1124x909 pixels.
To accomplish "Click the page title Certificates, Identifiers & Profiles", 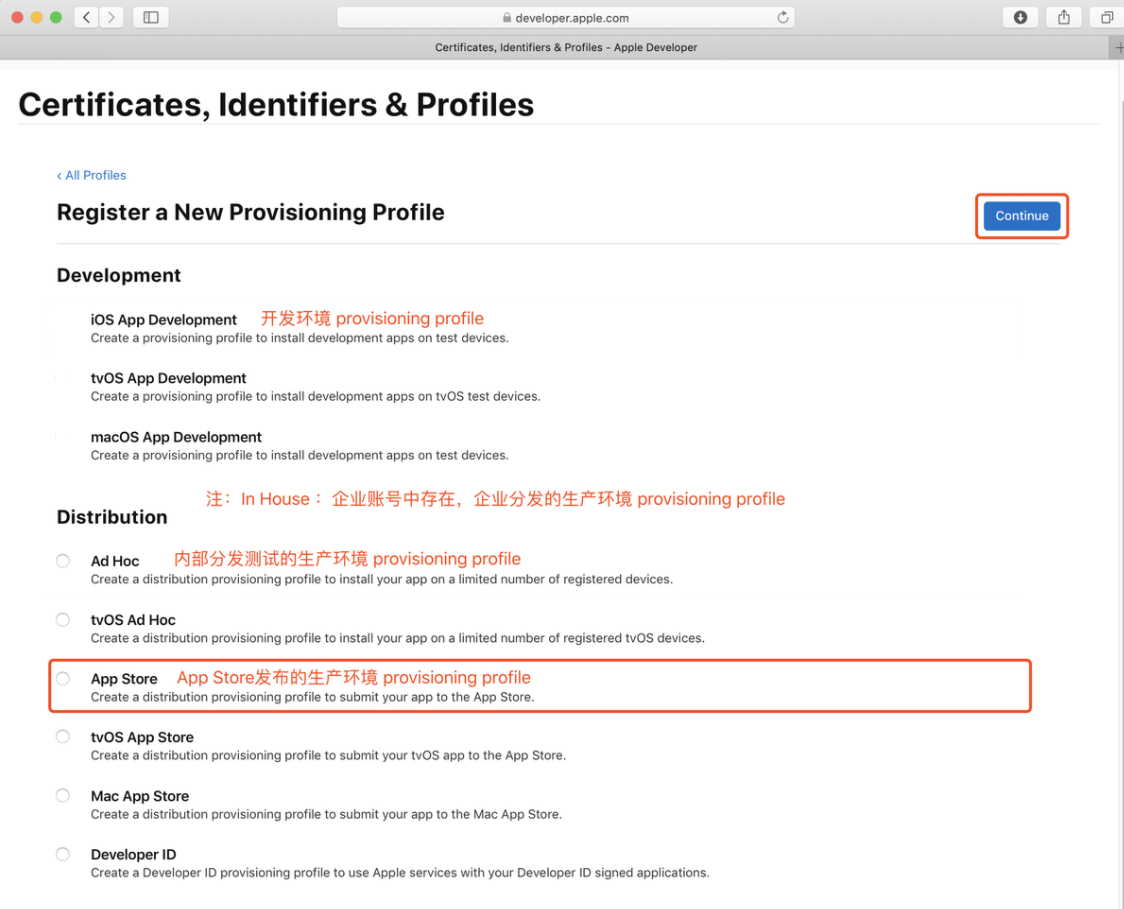I will coord(276,105).
